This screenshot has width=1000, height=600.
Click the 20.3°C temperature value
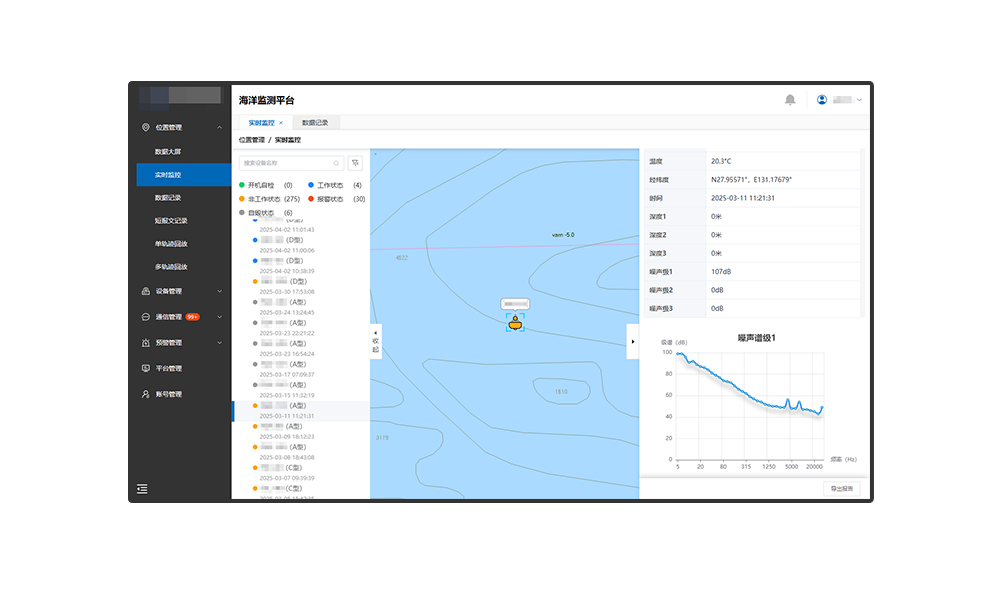pos(721,161)
